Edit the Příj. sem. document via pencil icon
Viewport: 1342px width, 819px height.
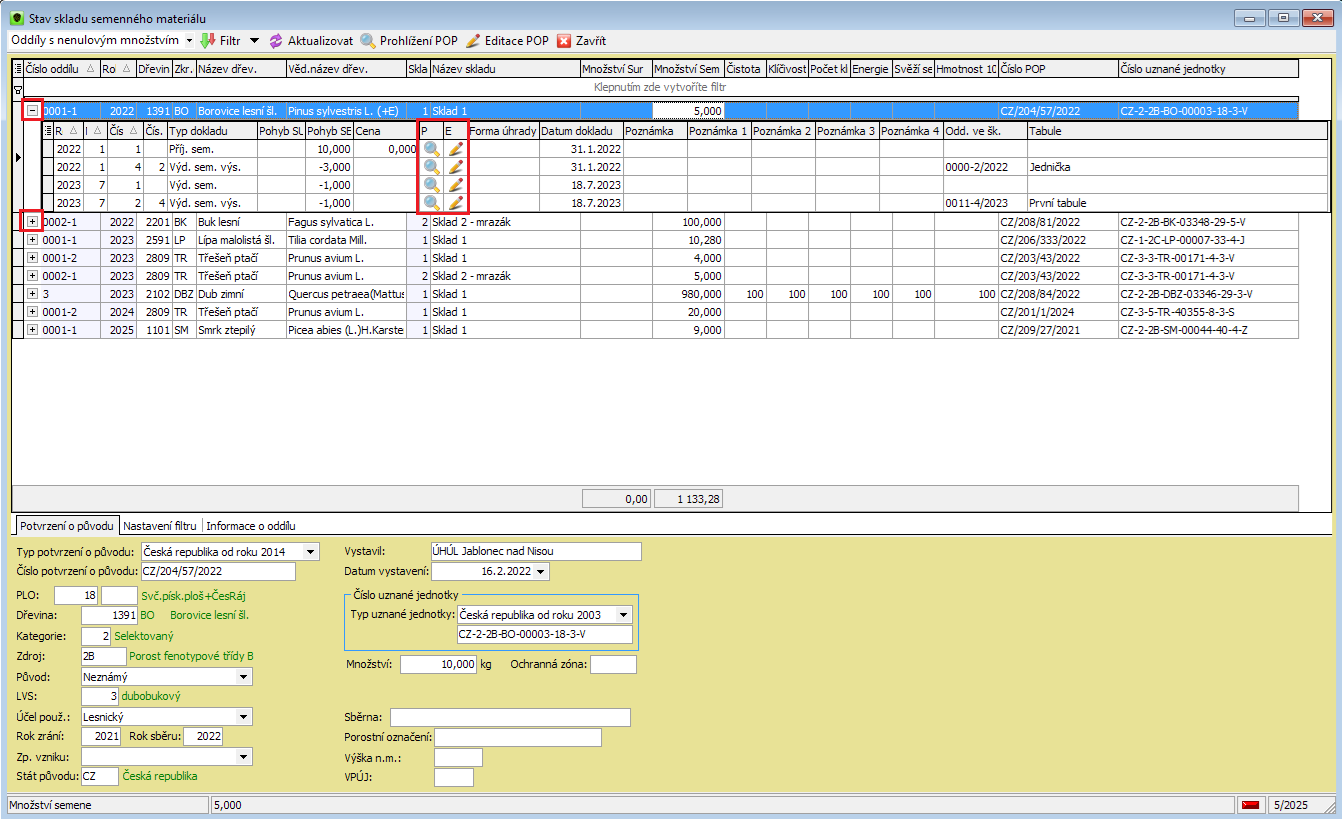click(456, 148)
